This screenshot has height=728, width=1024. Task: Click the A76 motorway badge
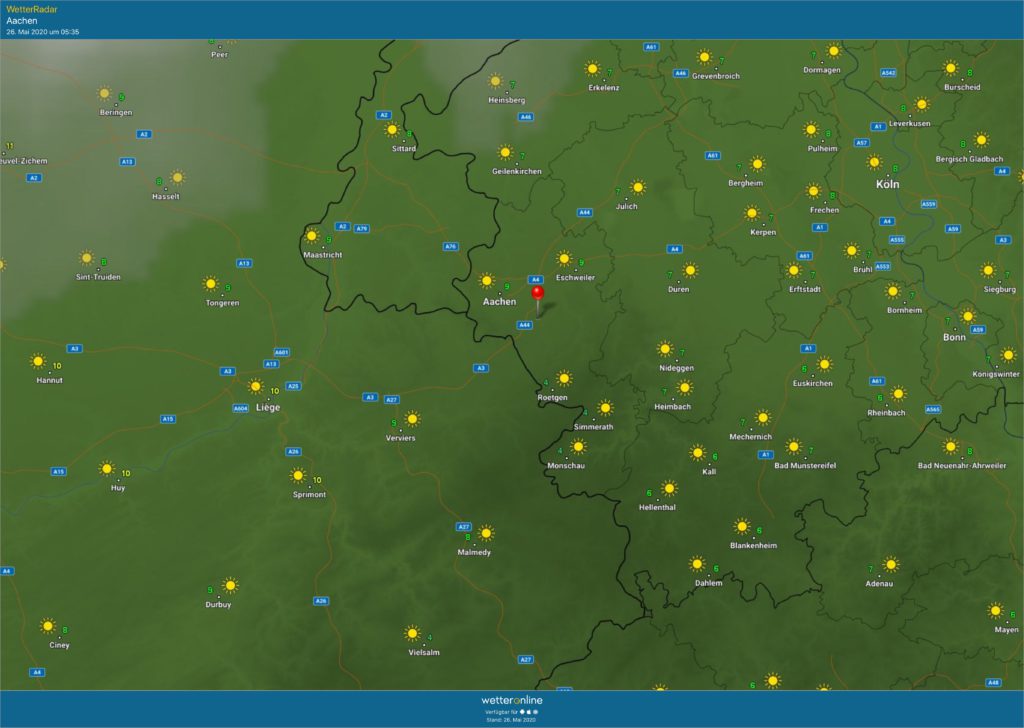451,247
